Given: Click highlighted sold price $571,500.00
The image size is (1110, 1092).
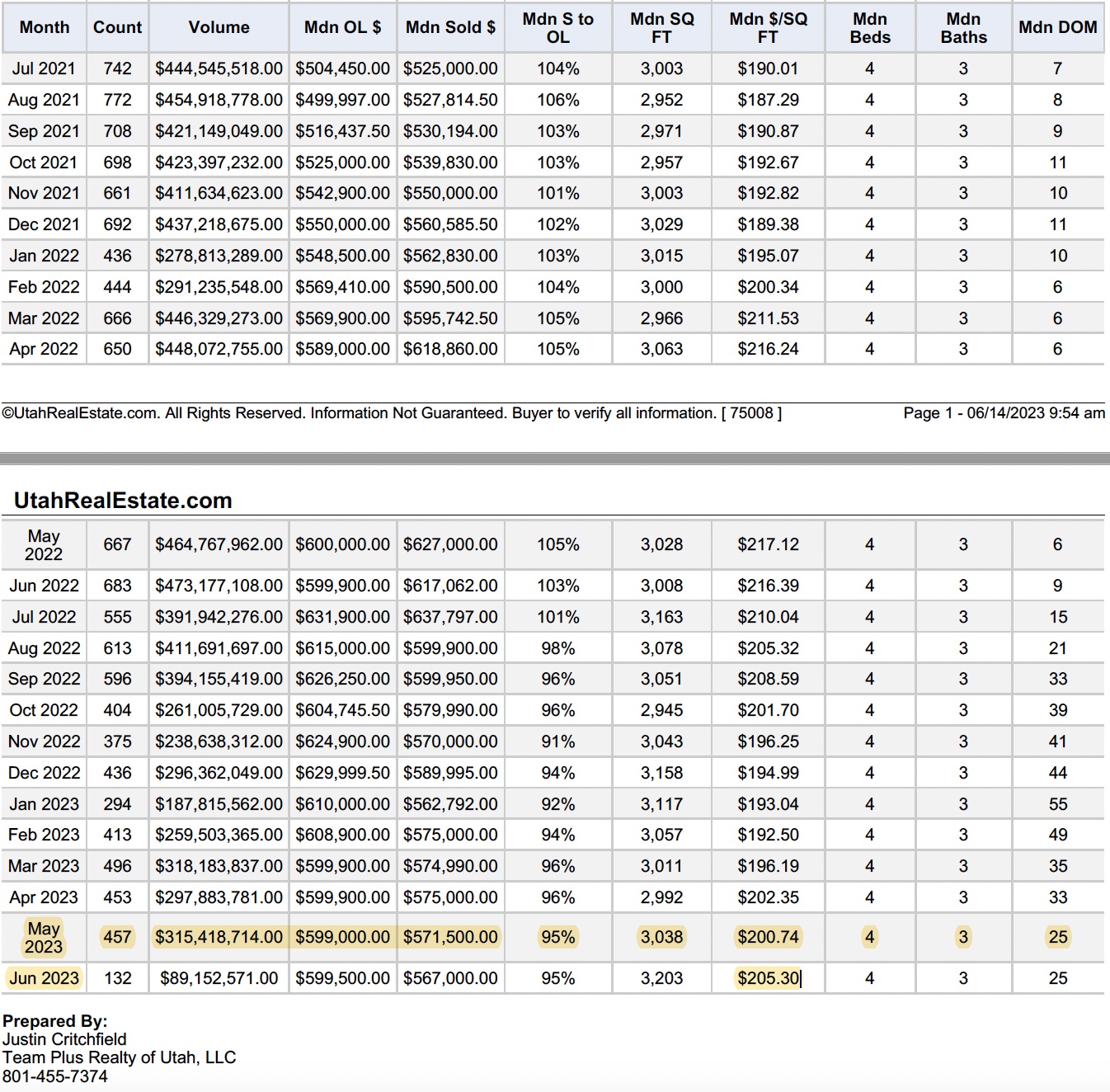Looking at the screenshot, I should (450, 937).
